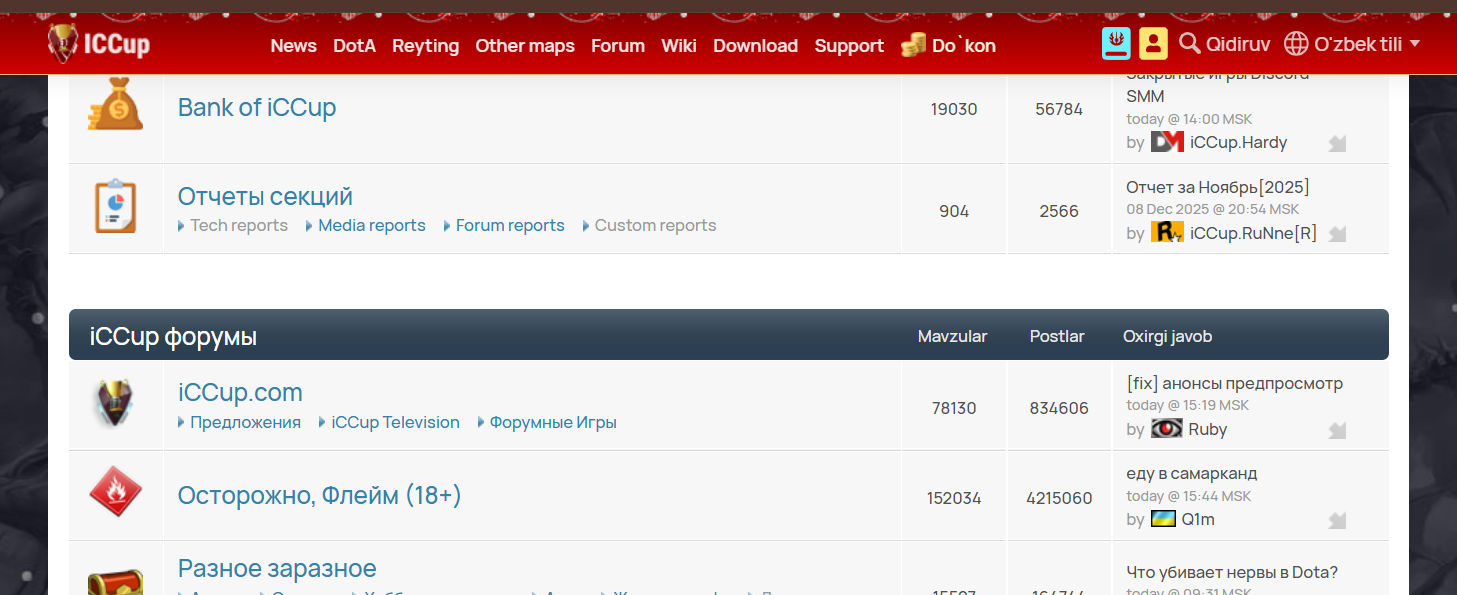Open the Custom reports subforum

pos(655,225)
